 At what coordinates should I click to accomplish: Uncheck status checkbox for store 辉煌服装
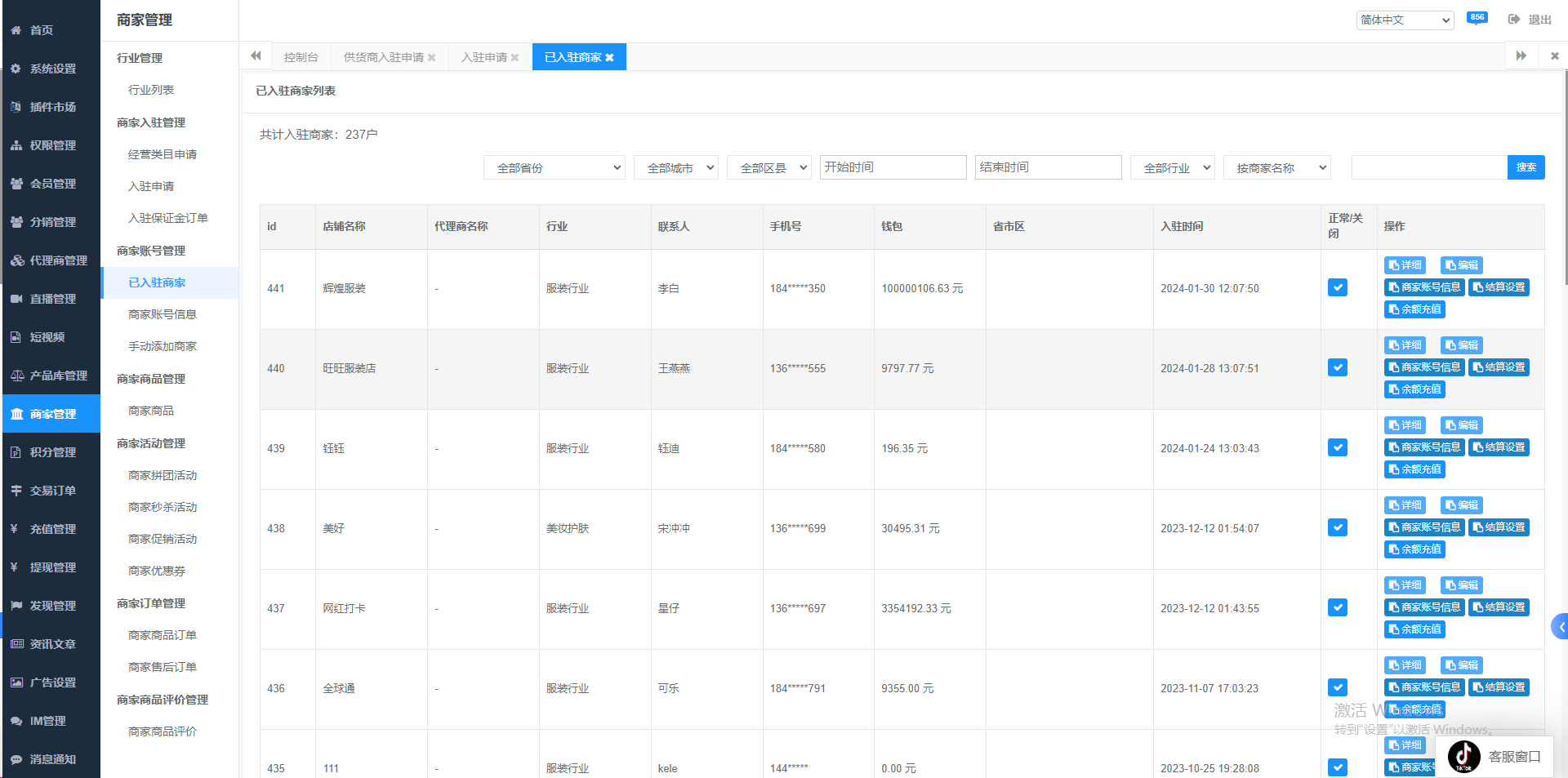[1337, 287]
